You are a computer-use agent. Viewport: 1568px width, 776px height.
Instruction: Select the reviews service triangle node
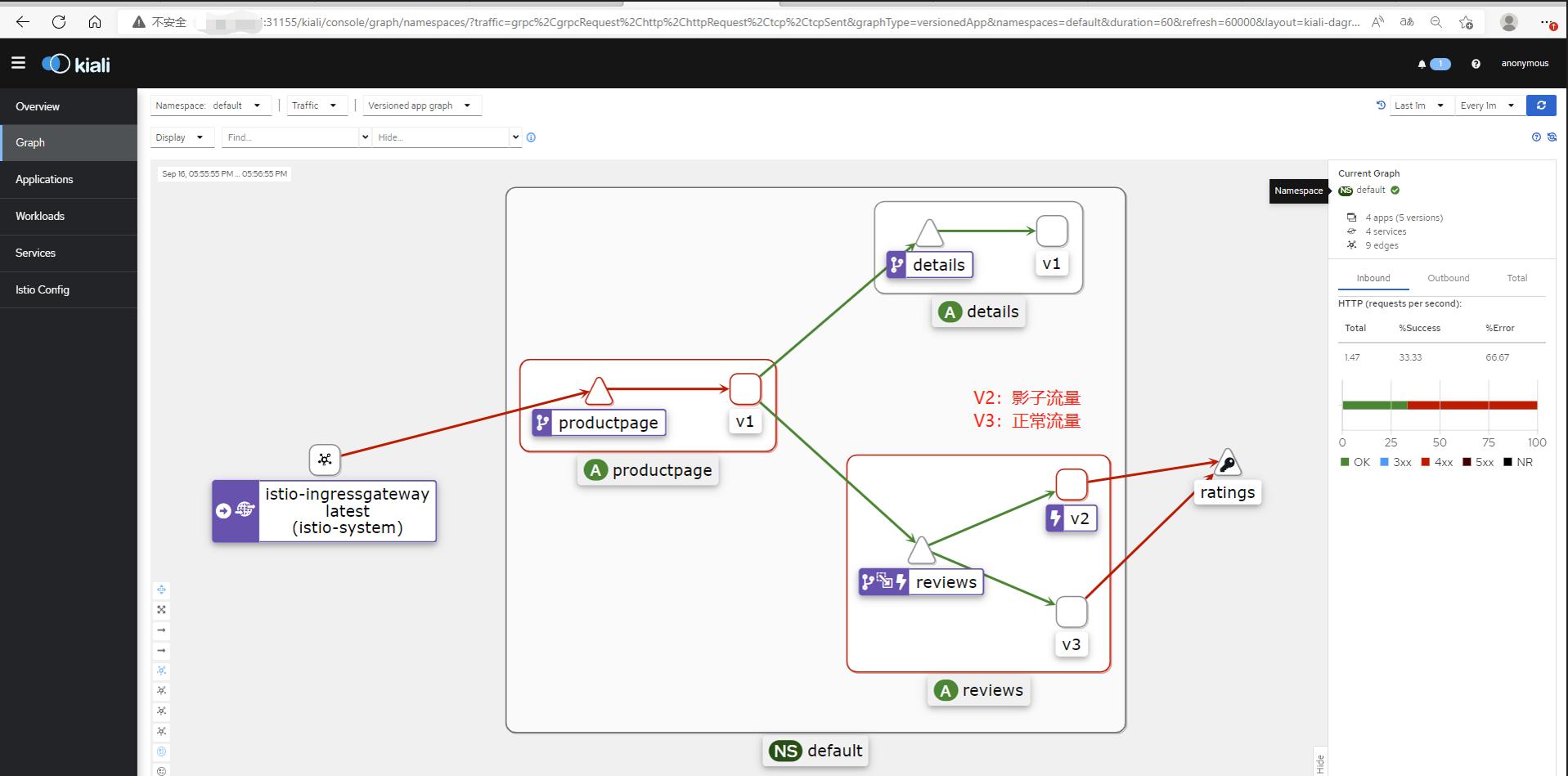(922, 550)
